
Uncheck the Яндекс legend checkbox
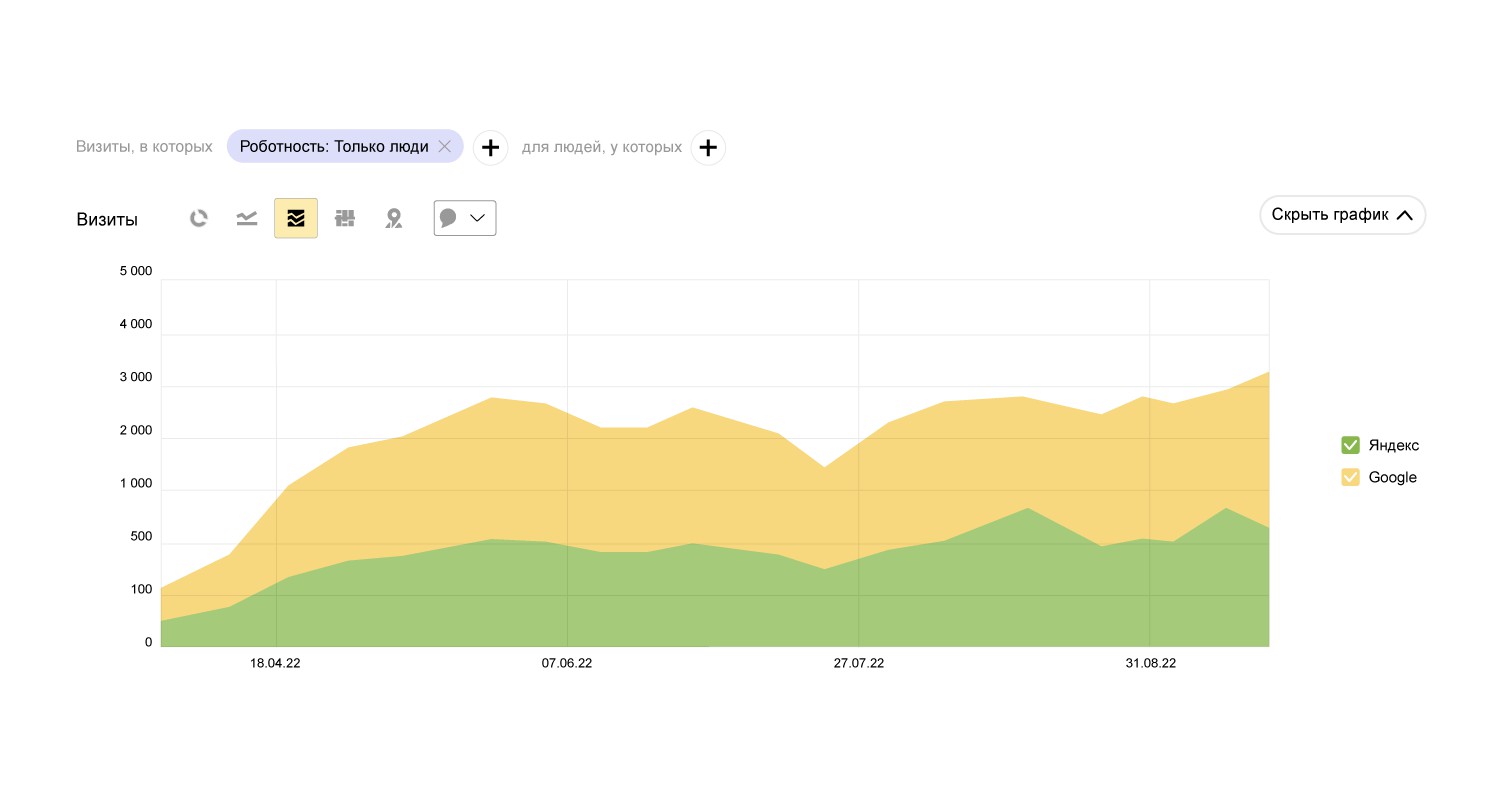(x=1350, y=445)
